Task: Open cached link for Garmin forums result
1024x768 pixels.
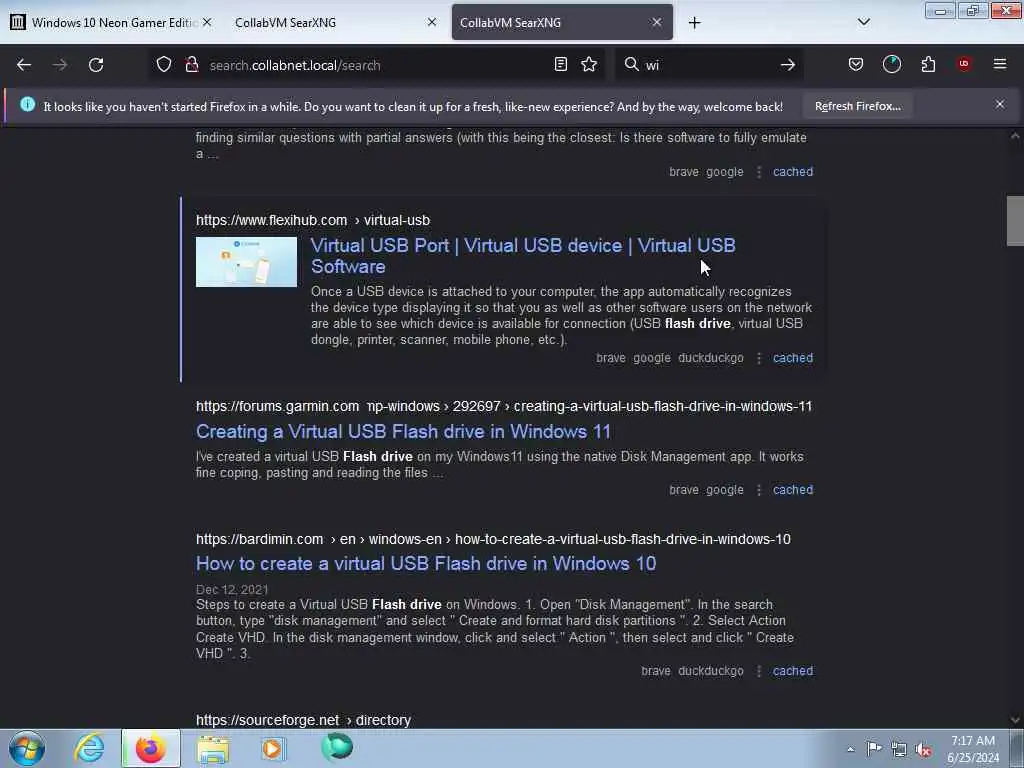Action: tap(793, 490)
